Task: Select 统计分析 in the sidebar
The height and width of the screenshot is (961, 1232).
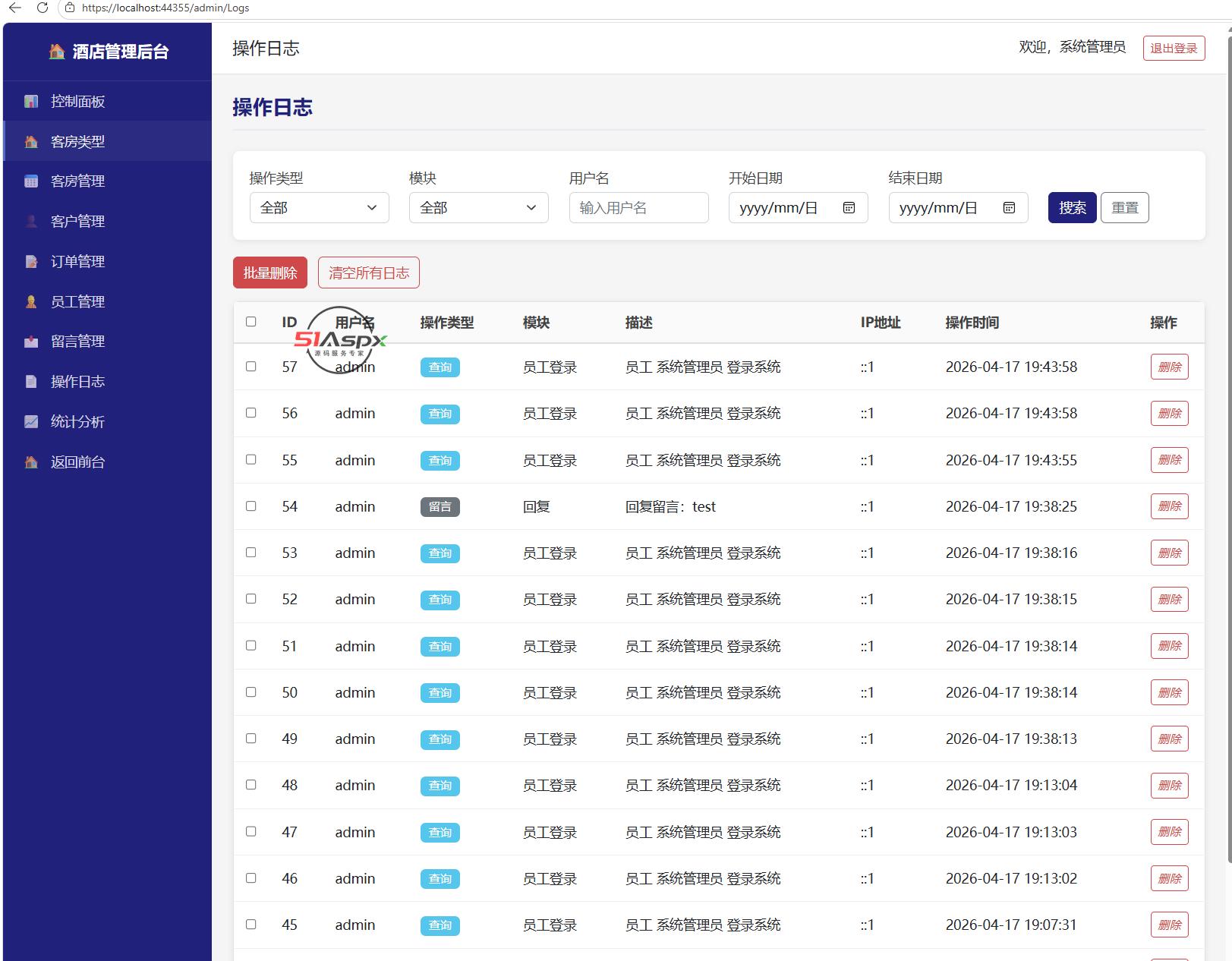Action: click(107, 421)
